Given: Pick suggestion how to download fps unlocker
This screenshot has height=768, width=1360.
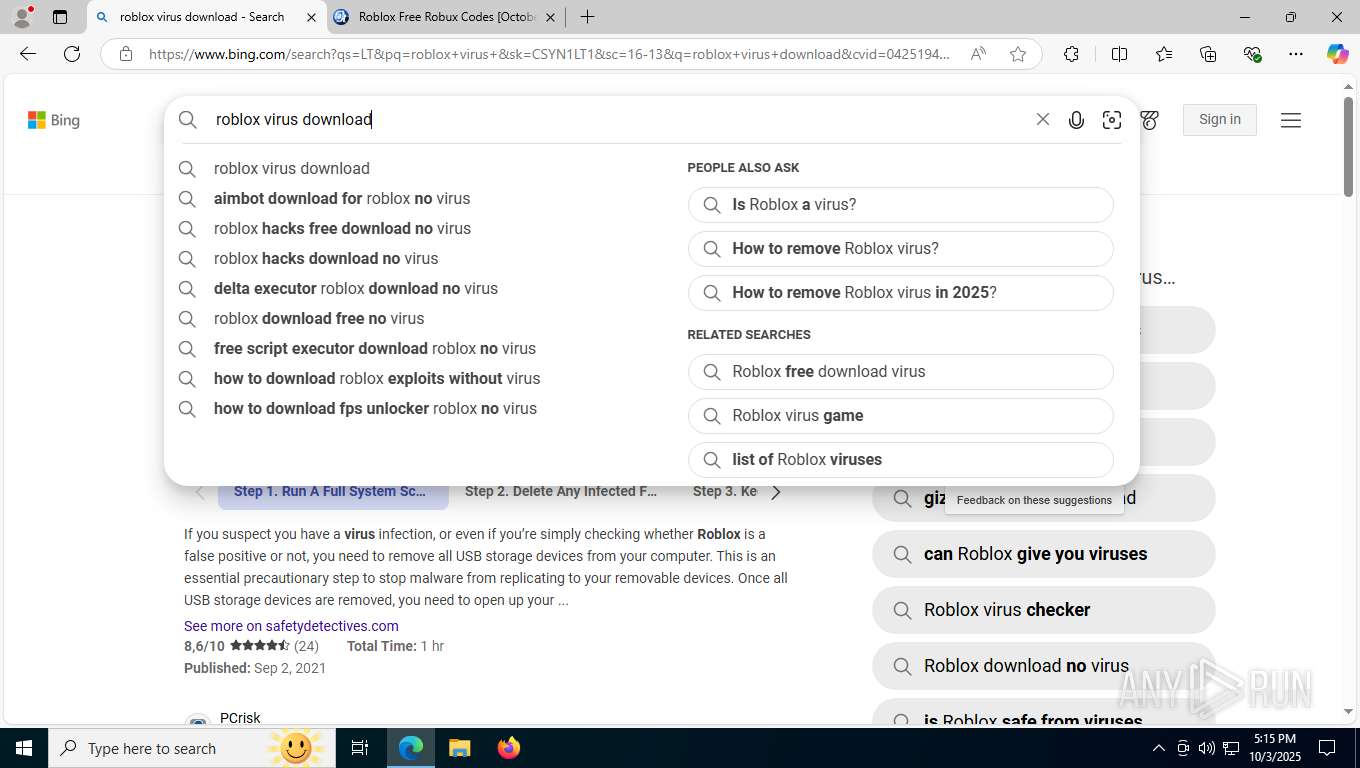Looking at the screenshot, I should pyautogui.click(x=375, y=408).
